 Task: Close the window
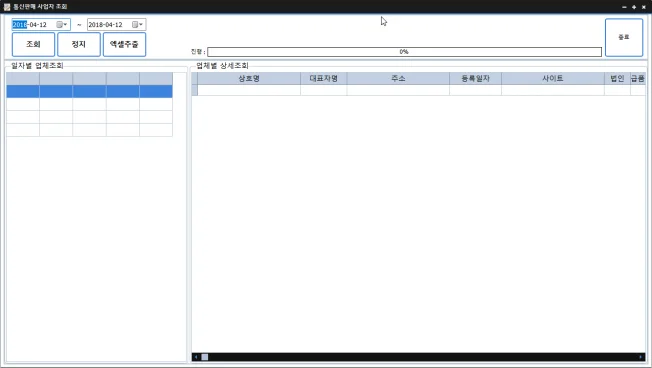tap(644, 7)
